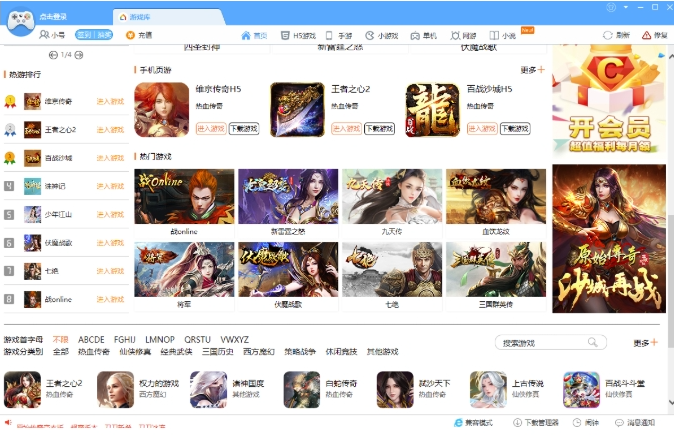The width and height of the screenshot is (674, 435).
Task: Select the 西方魔幻 category filter
Action: pyautogui.click(x=259, y=352)
